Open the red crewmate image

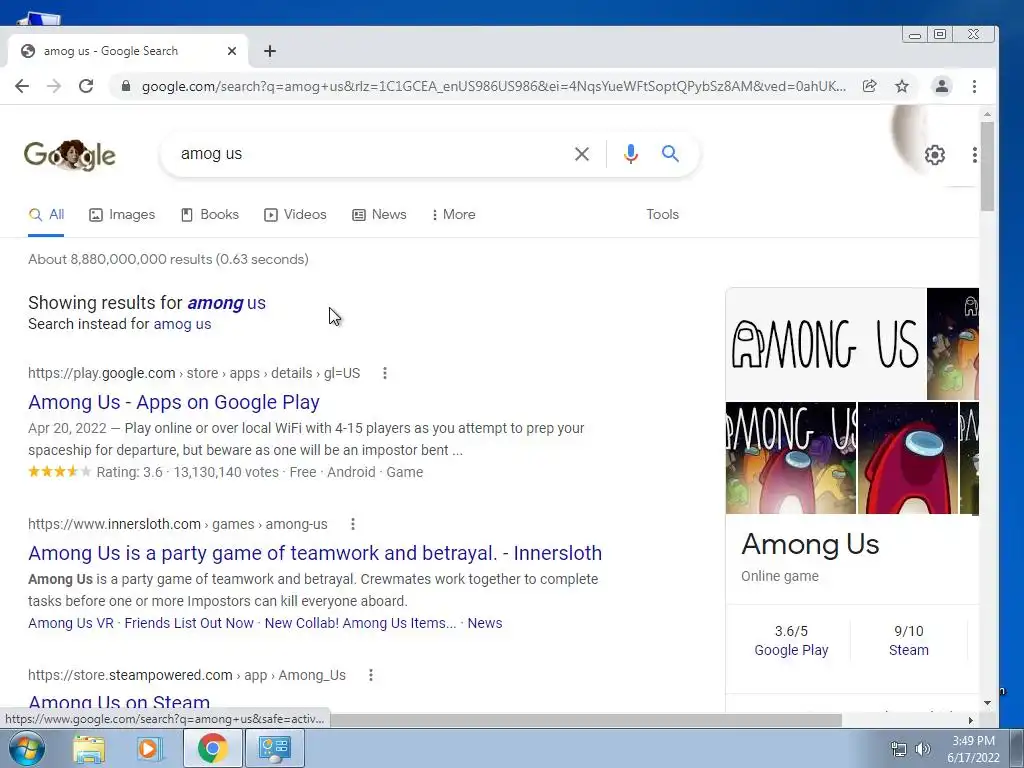click(x=908, y=458)
